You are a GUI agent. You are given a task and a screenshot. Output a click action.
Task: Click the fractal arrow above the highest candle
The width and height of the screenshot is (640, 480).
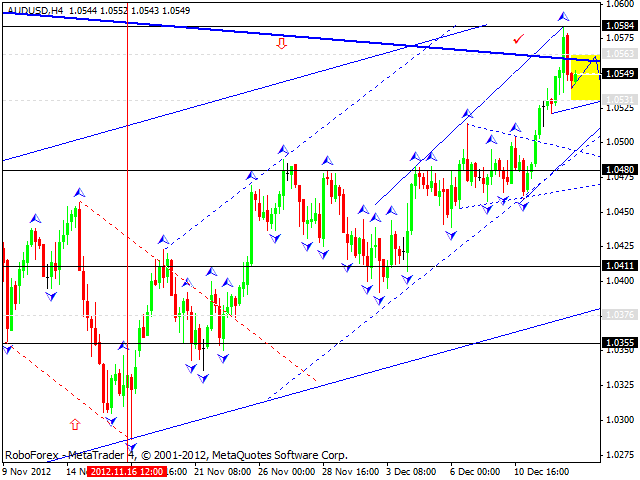(x=564, y=17)
